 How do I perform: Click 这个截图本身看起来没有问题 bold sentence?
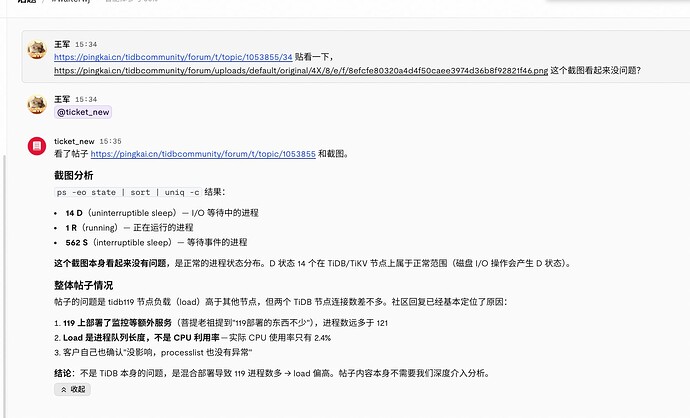[110, 264]
